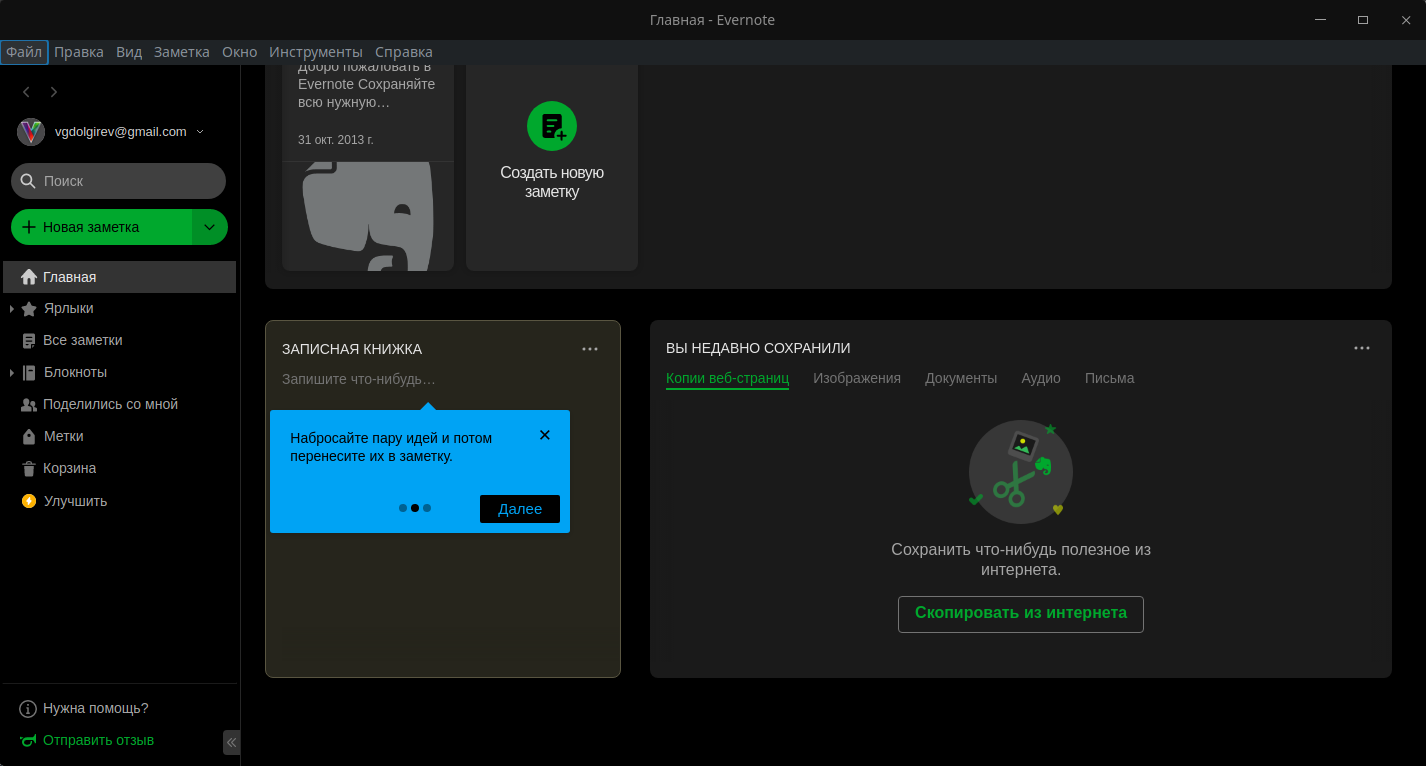Open the Инструменты menu
1426x766 pixels.
pyautogui.click(x=316, y=52)
